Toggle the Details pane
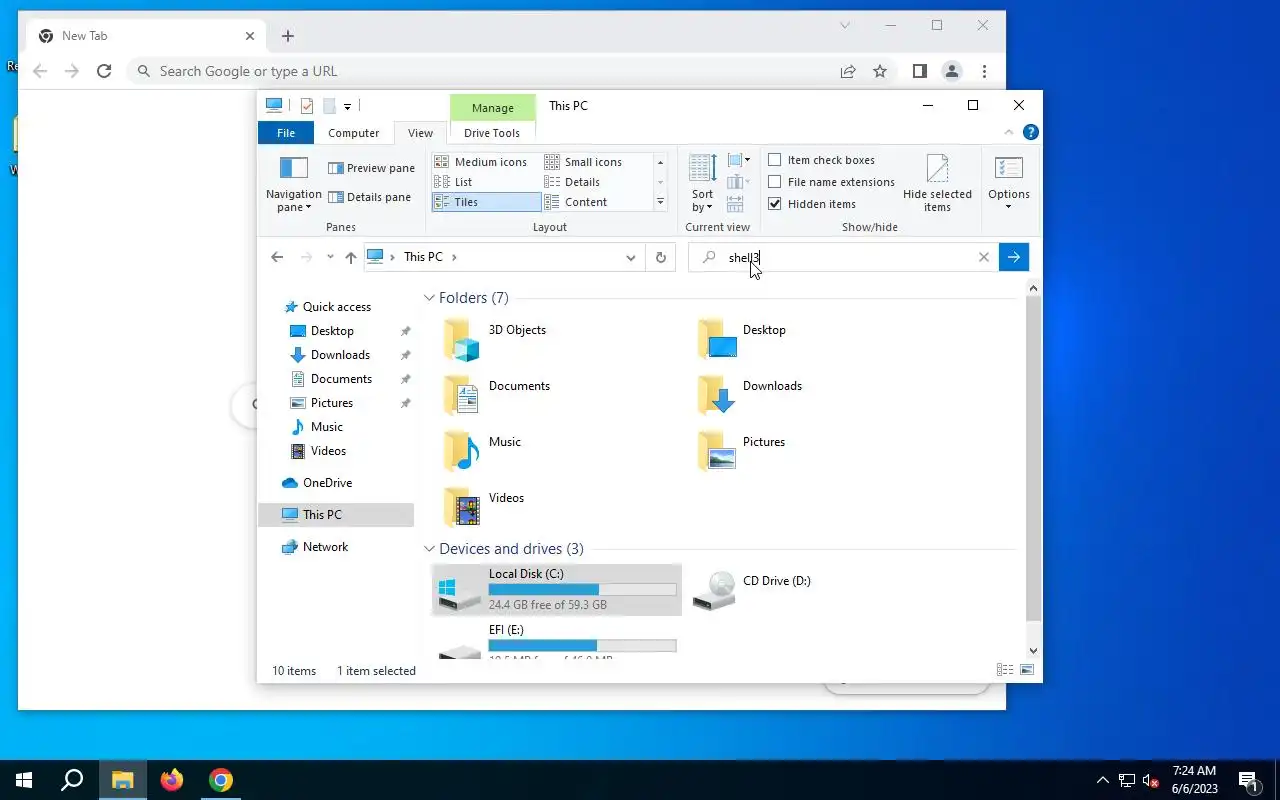1280x800 pixels. pos(369,197)
